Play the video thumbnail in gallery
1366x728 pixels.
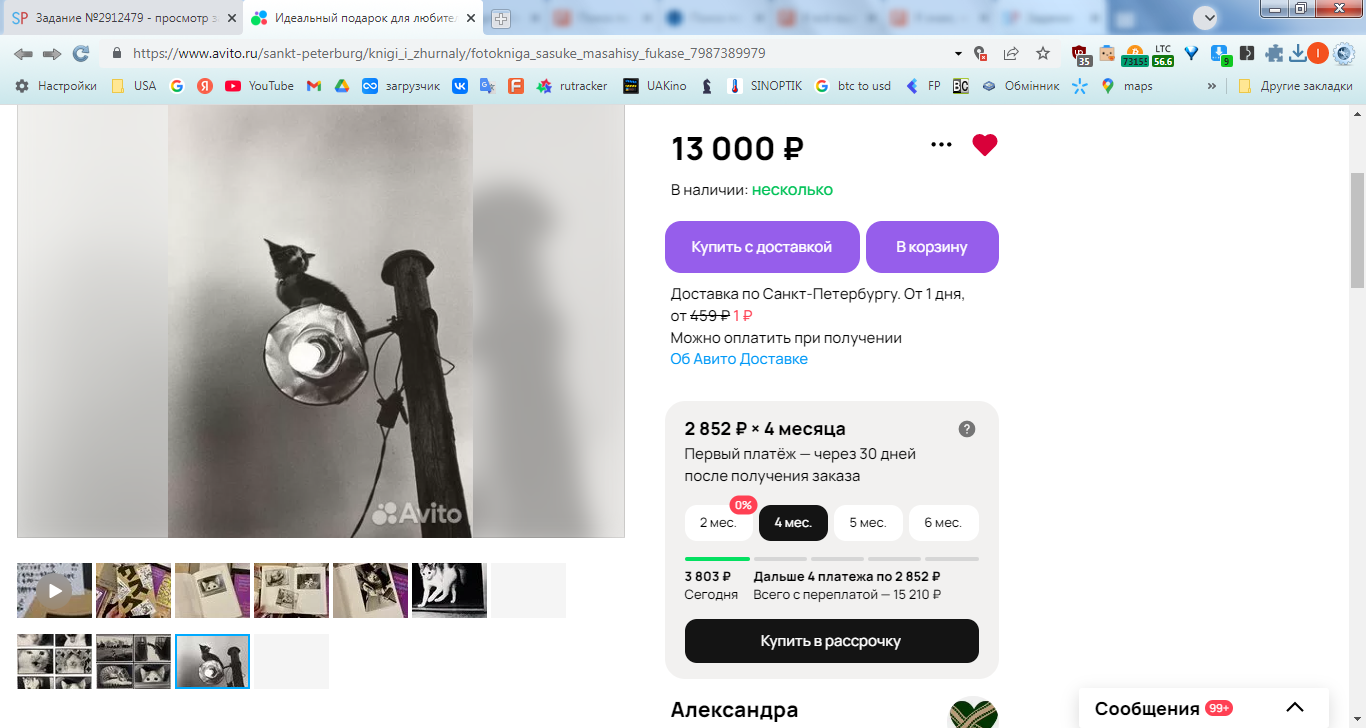55,590
